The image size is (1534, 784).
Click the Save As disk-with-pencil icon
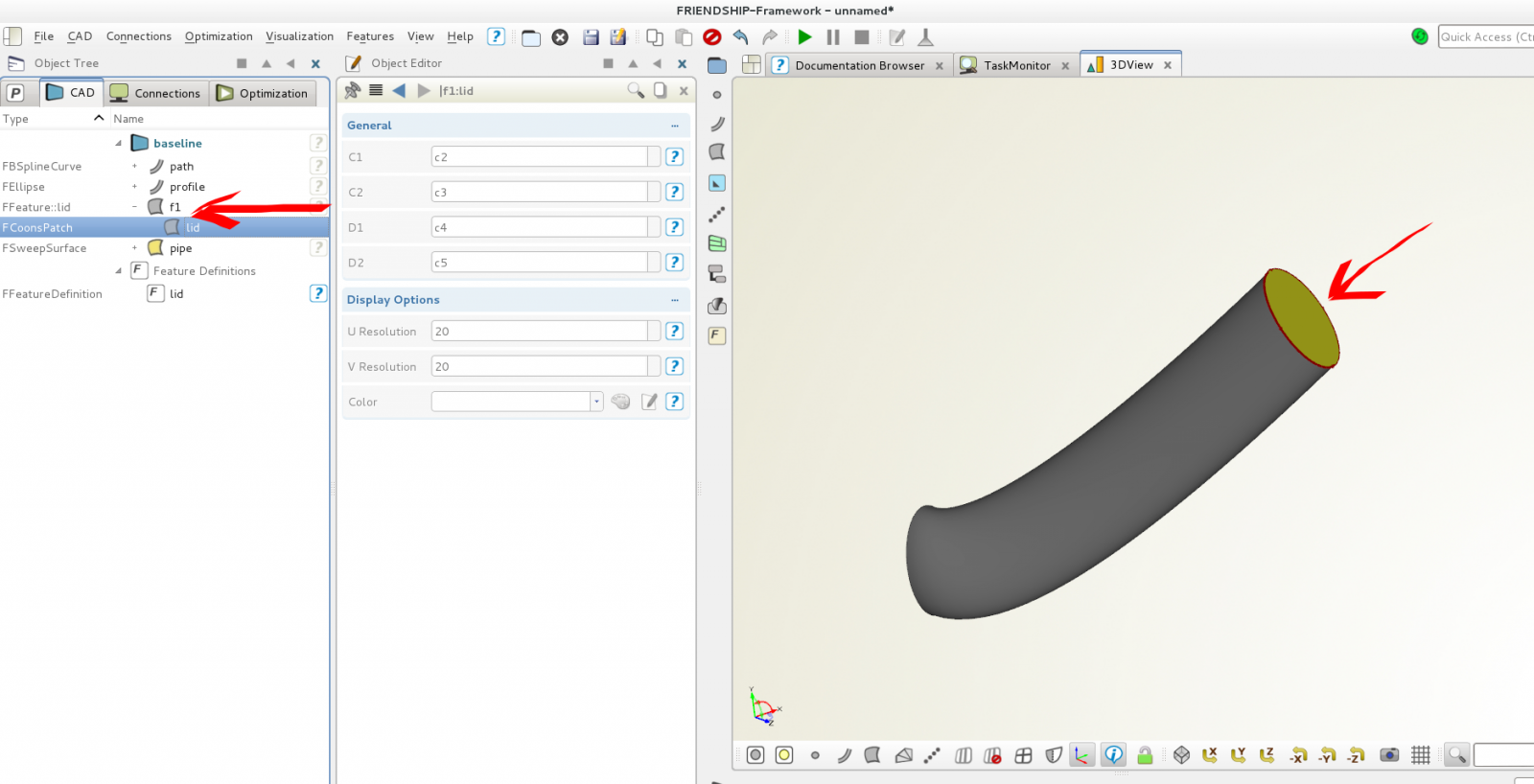pos(618,37)
